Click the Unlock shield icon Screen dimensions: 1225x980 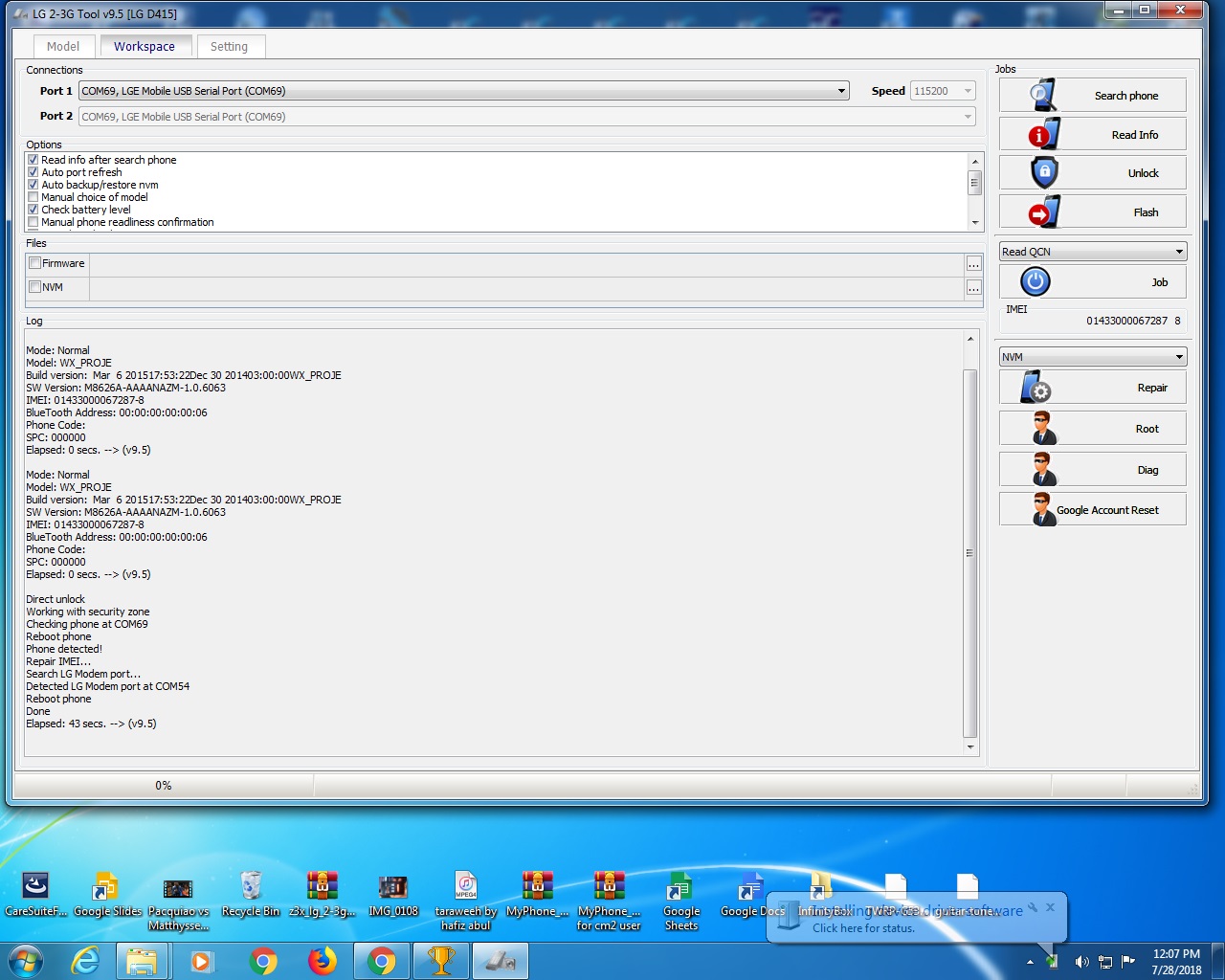tap(1044, 172)
